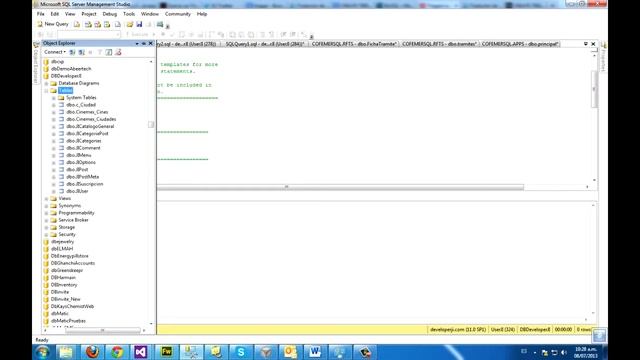Select the Service Broker folder
This screenshot has width=640, height=360.
pyautogui.click(x=73, y=220)
